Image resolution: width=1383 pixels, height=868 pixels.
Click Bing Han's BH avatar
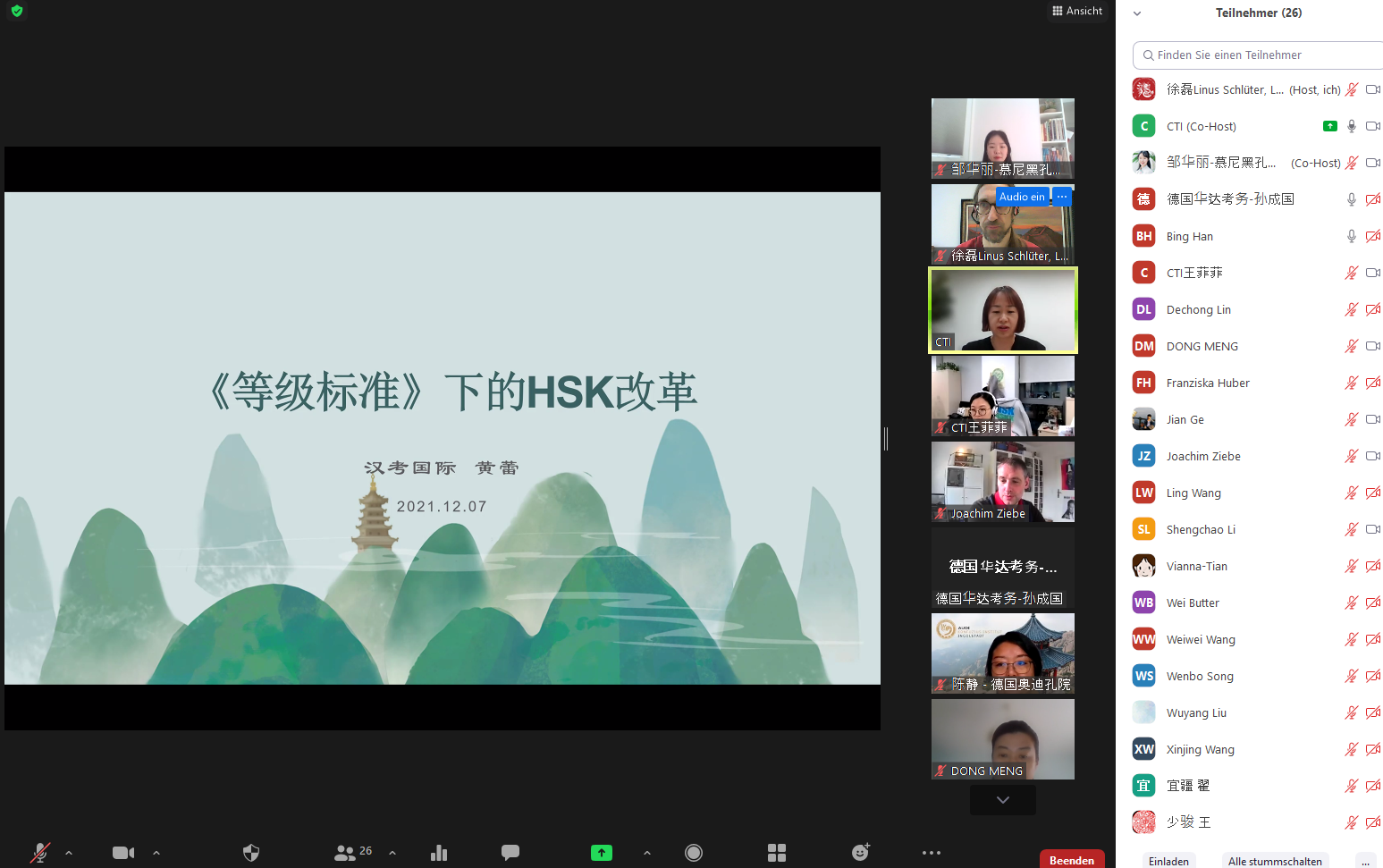1143,236
